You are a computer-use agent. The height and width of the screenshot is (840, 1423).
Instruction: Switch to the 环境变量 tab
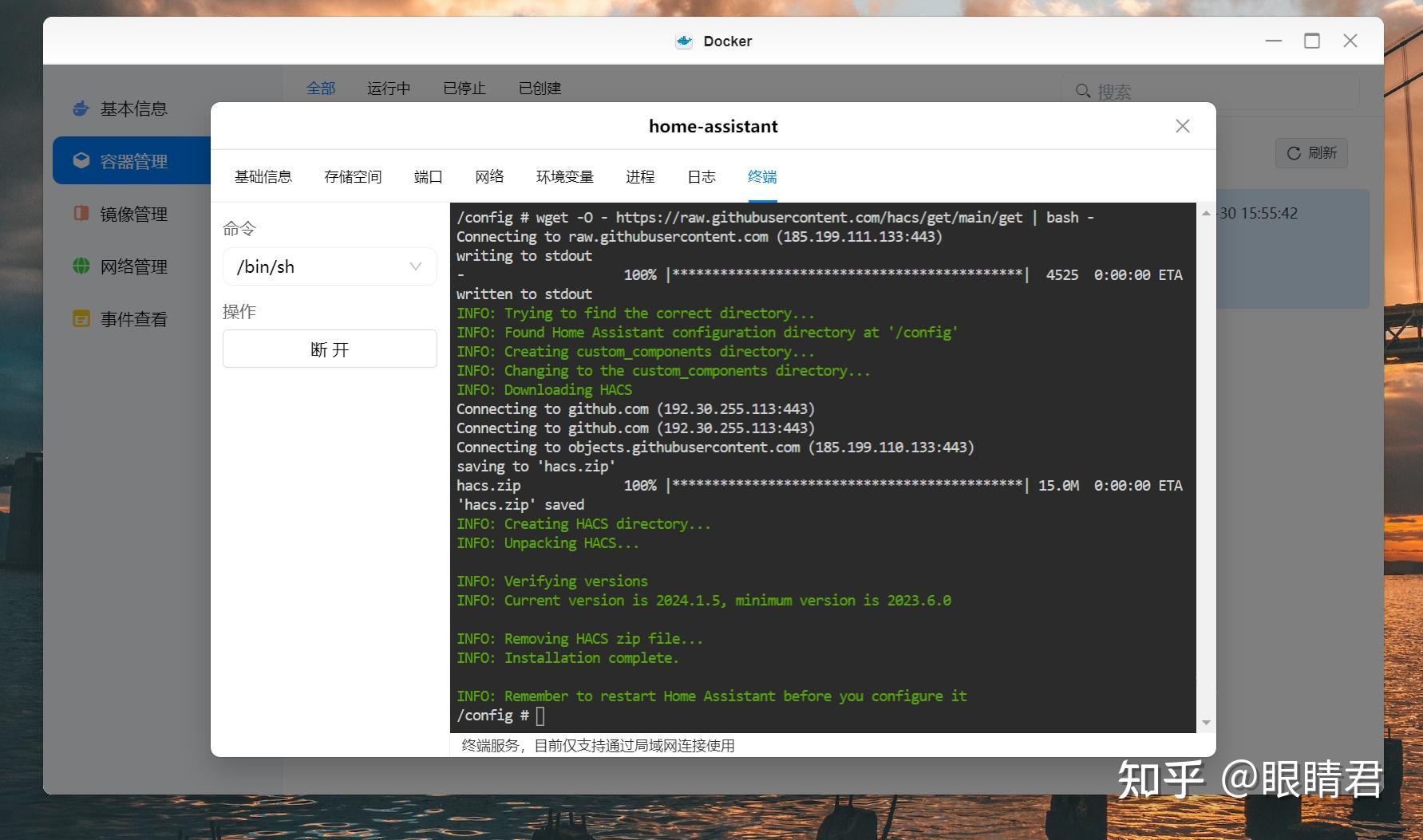point(565,176)
